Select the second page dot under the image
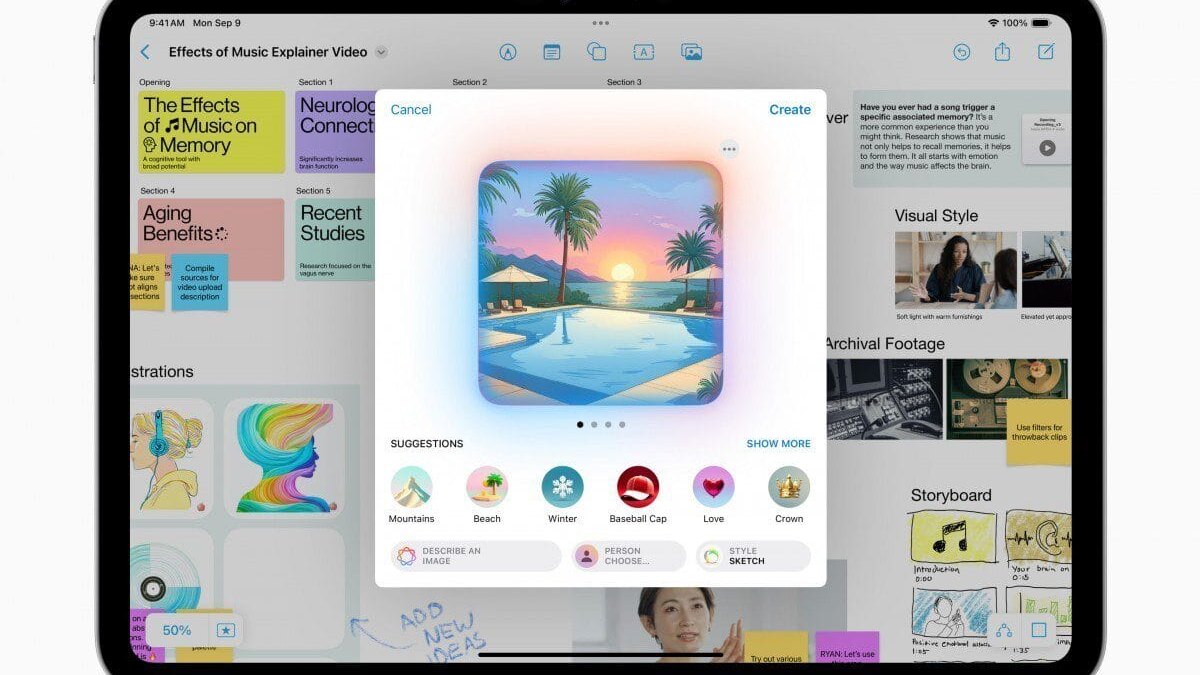Screen dimensions: 1200x675 [594, 424]
